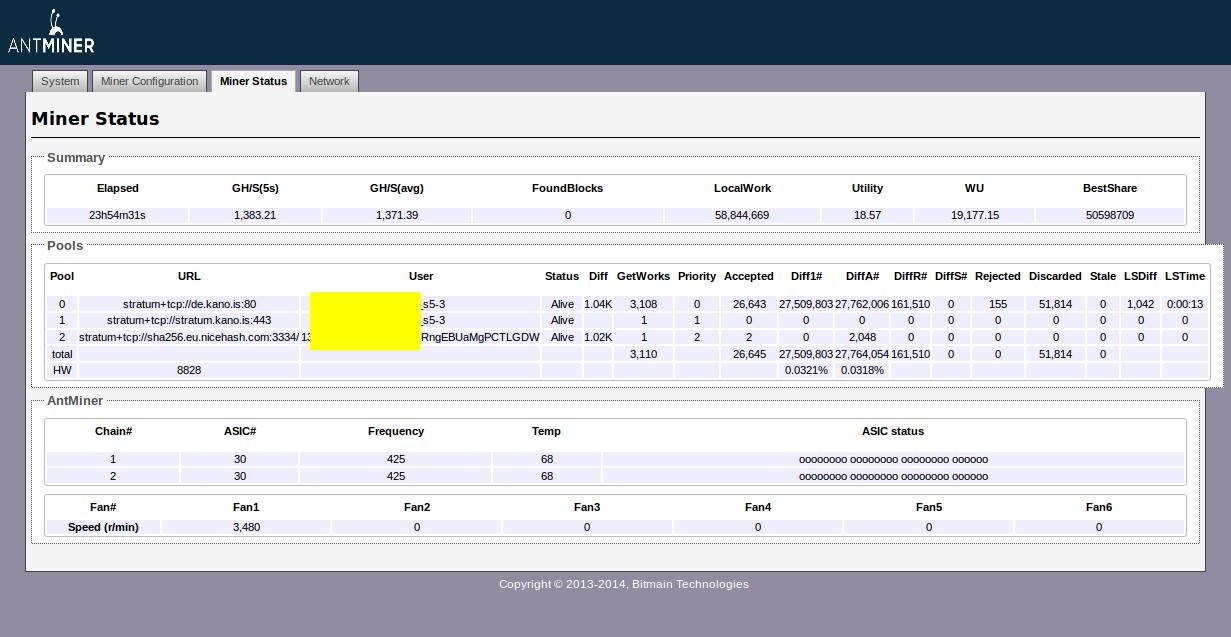1231x637 pixels.
Task: Click the Accepted column header
Action: pyautogui.click(x=748, y=276)
